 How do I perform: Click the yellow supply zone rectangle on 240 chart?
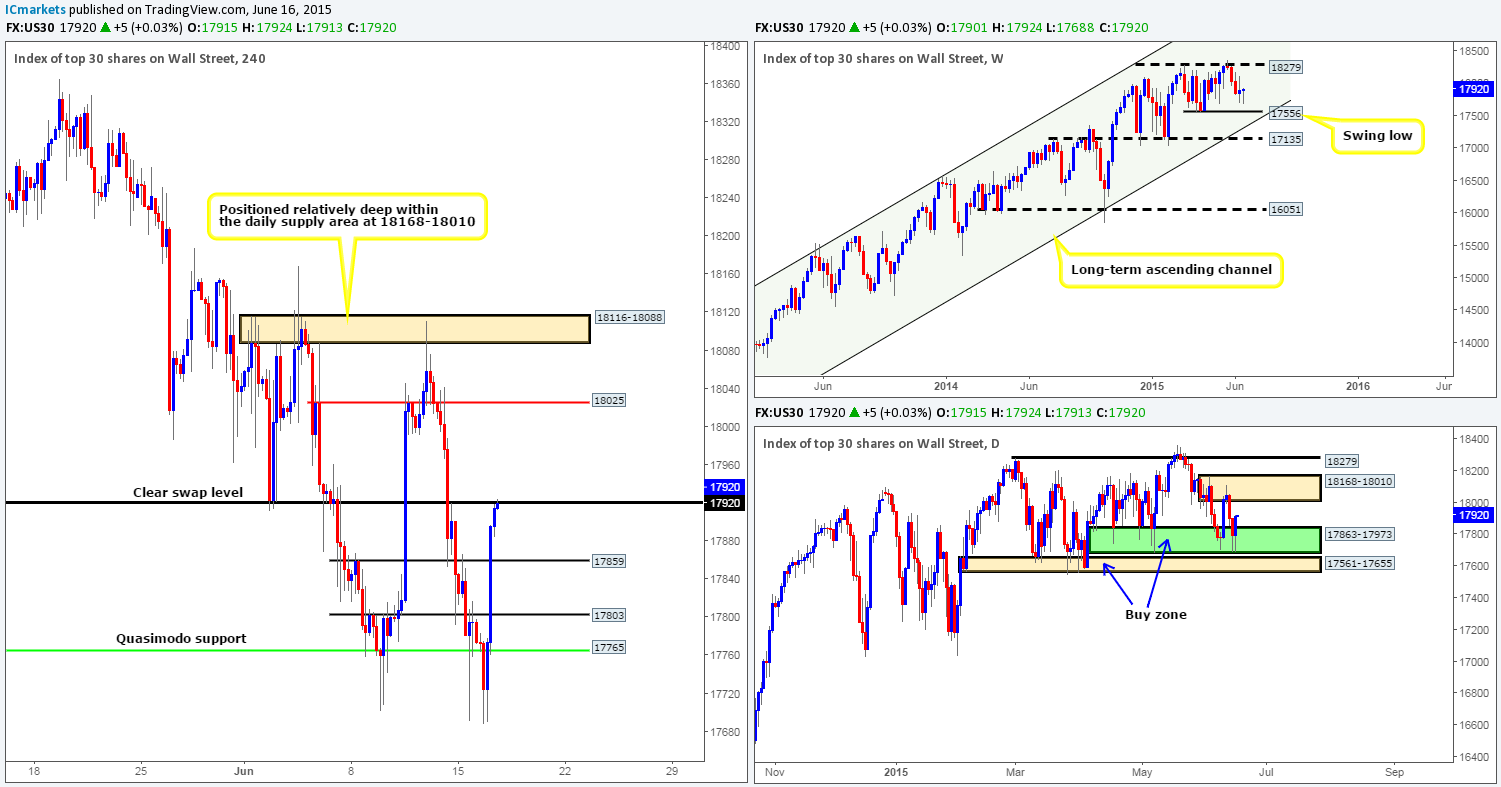coord(414,329)
